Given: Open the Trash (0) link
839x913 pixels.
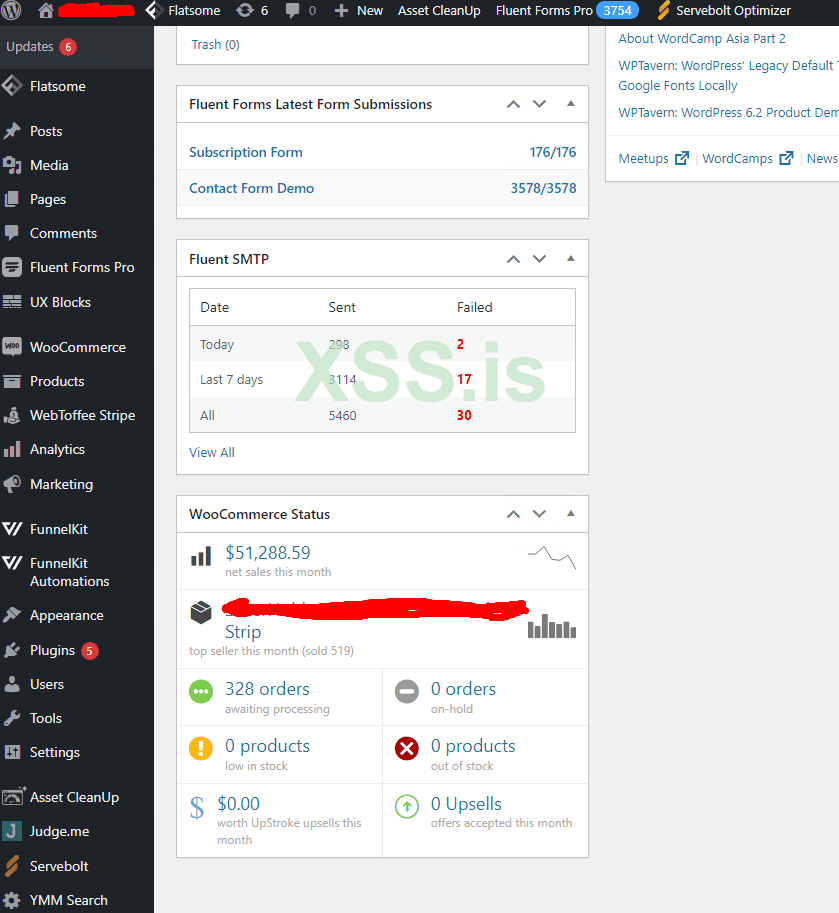Looking at the screenshot, I should pos(215,45).
